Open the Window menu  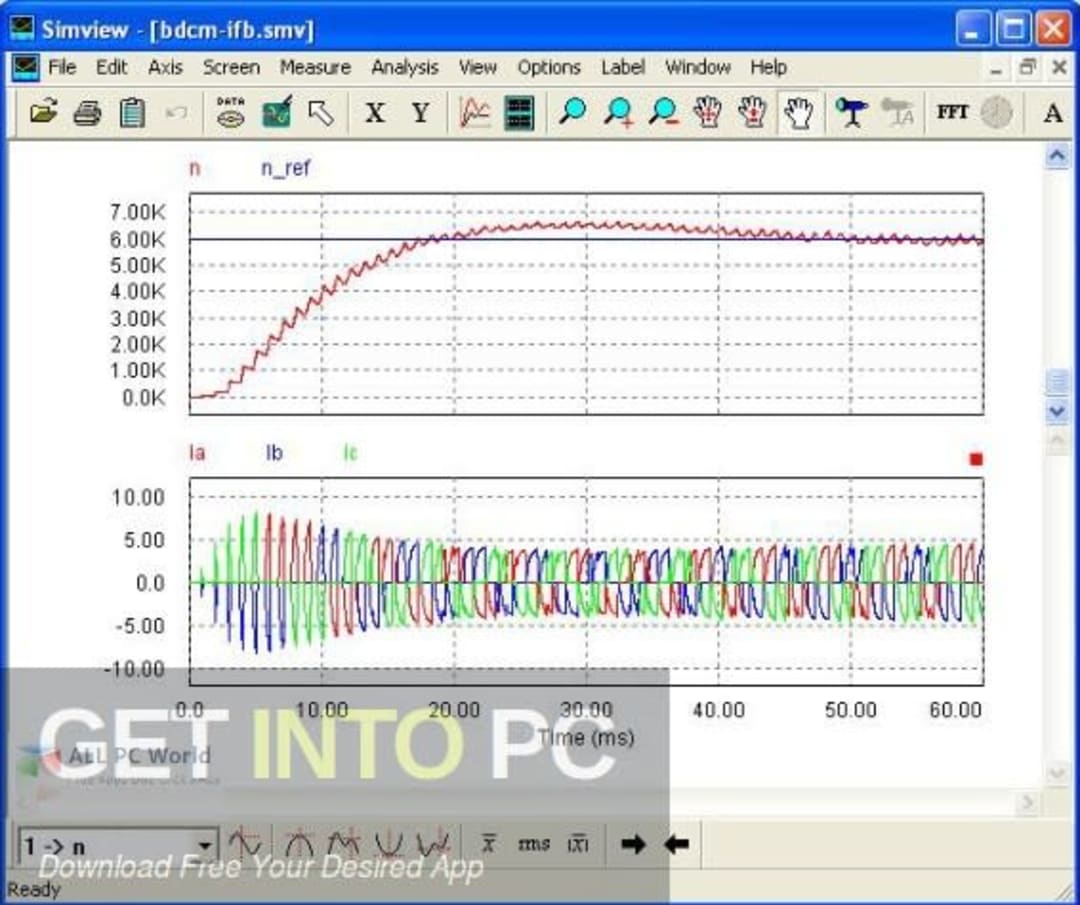coord(698,67)
